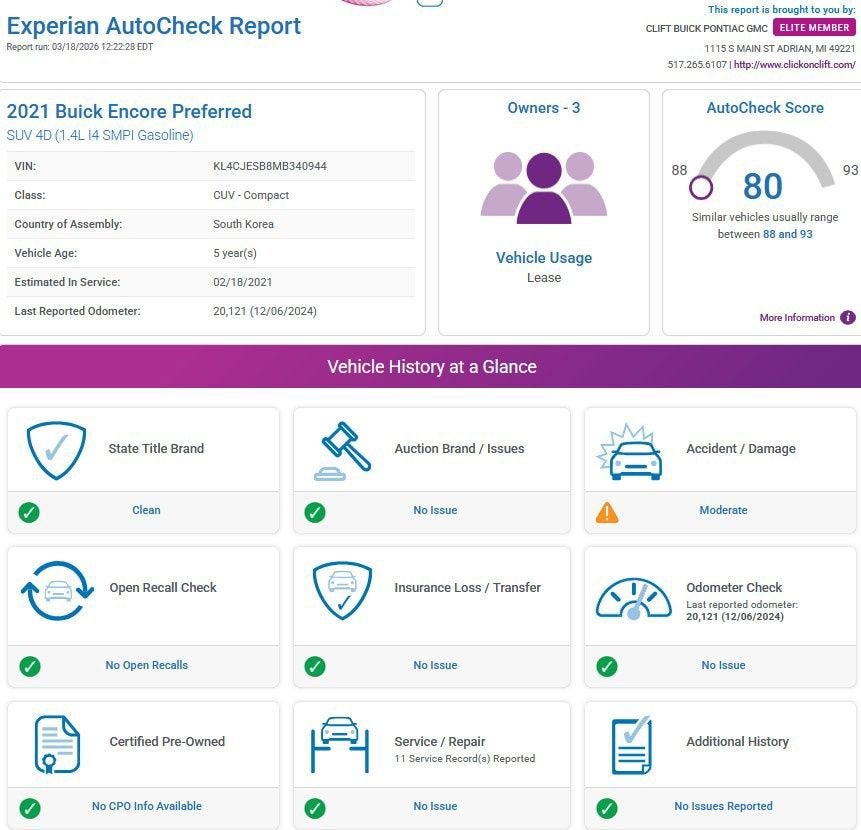Click the Service / Repair car lift icon
The width and height of the screenshot is (861, 830).
[340, 744]
